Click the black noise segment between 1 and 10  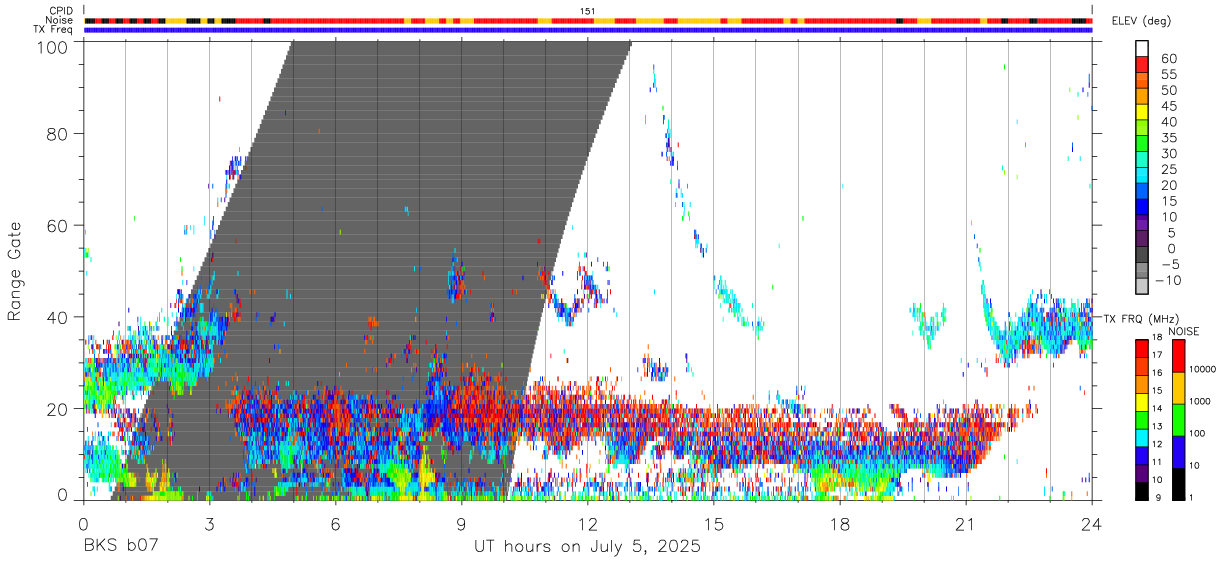1179,483
